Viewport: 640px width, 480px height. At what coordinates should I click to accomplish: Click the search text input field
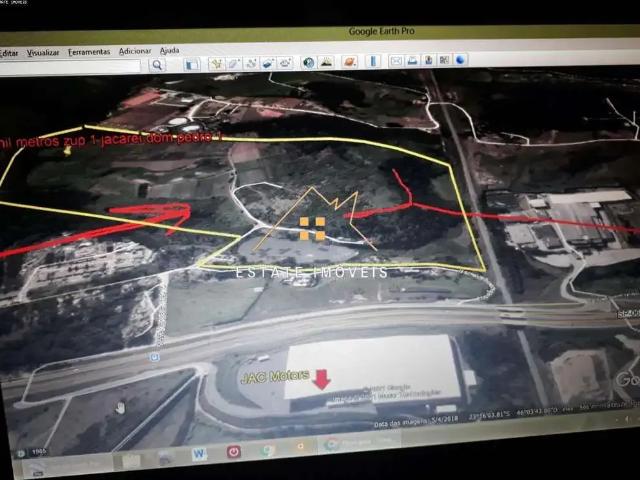[70, 66]
